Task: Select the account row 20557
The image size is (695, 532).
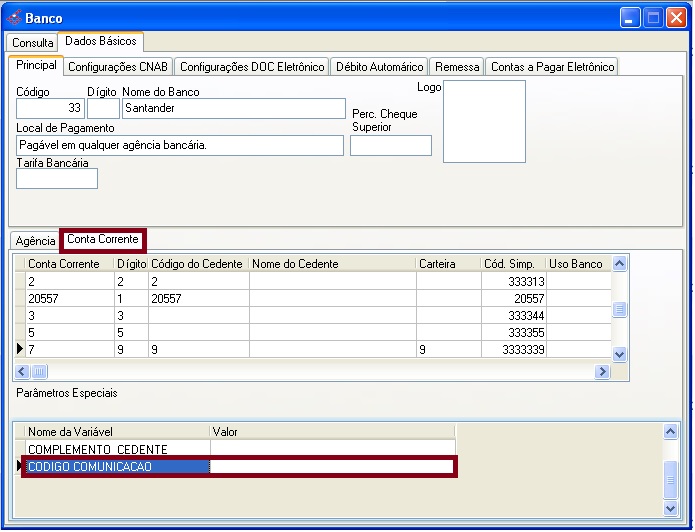Action: point(68,299)
